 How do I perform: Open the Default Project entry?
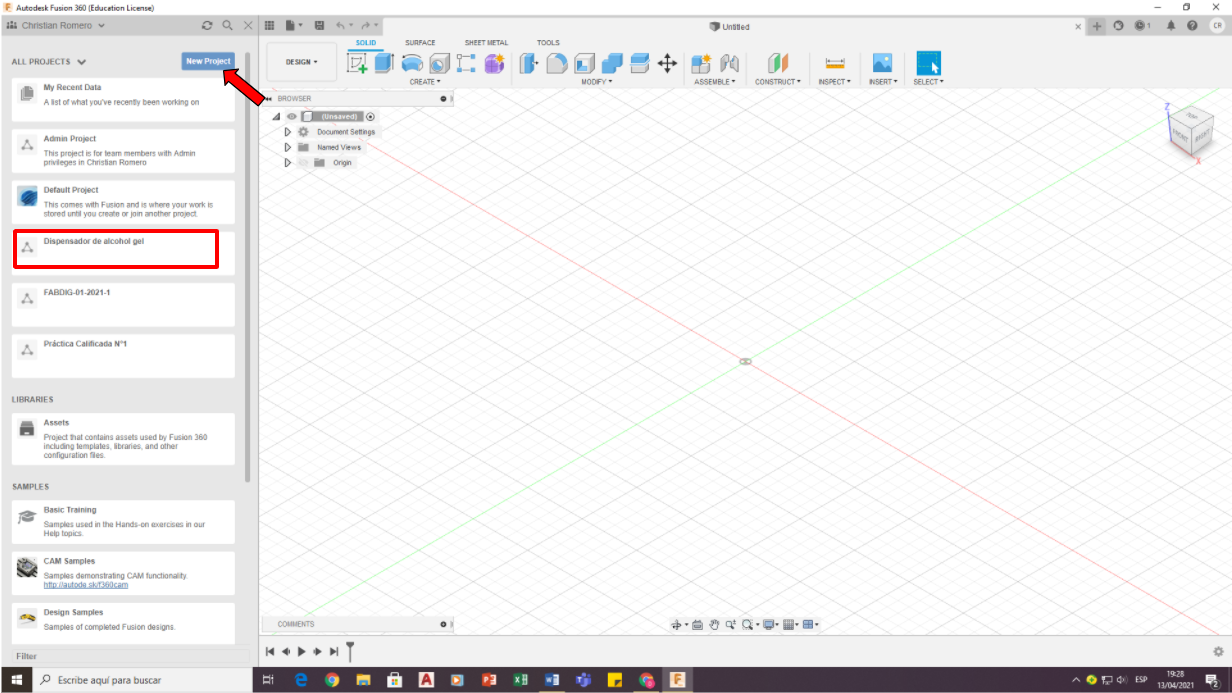[125, 201]
